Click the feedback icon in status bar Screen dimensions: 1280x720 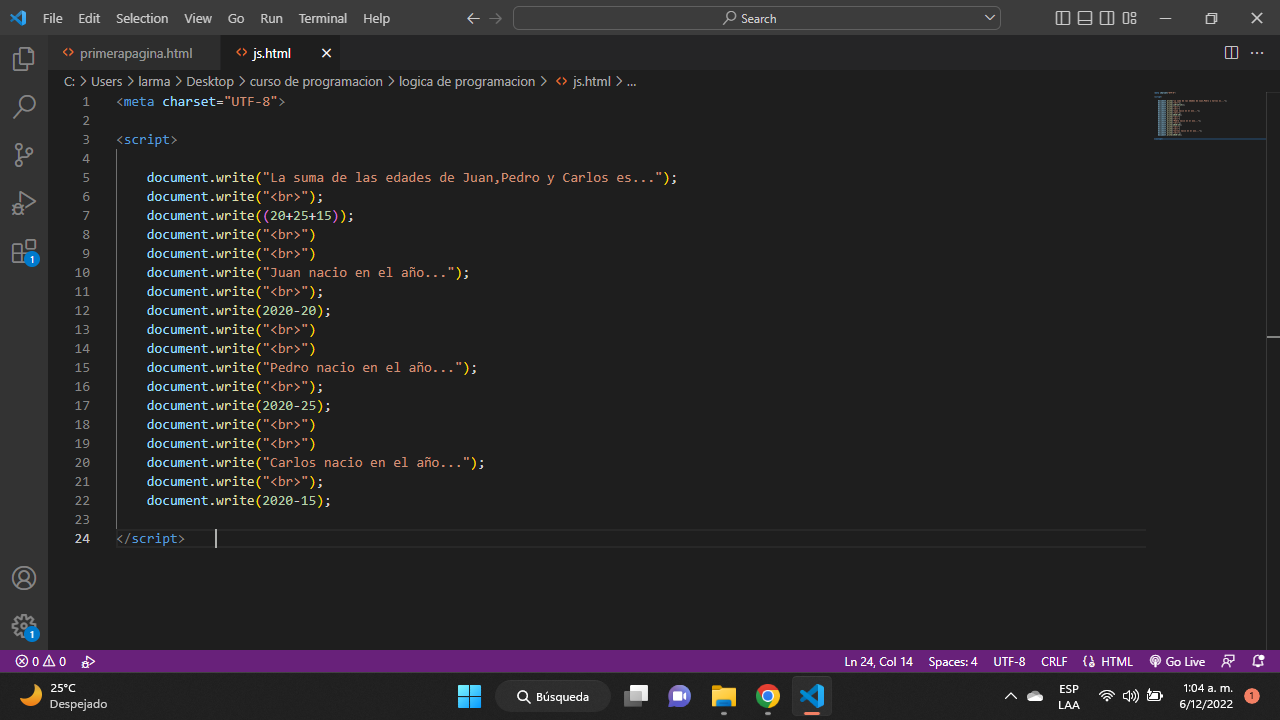[1228, 661]
